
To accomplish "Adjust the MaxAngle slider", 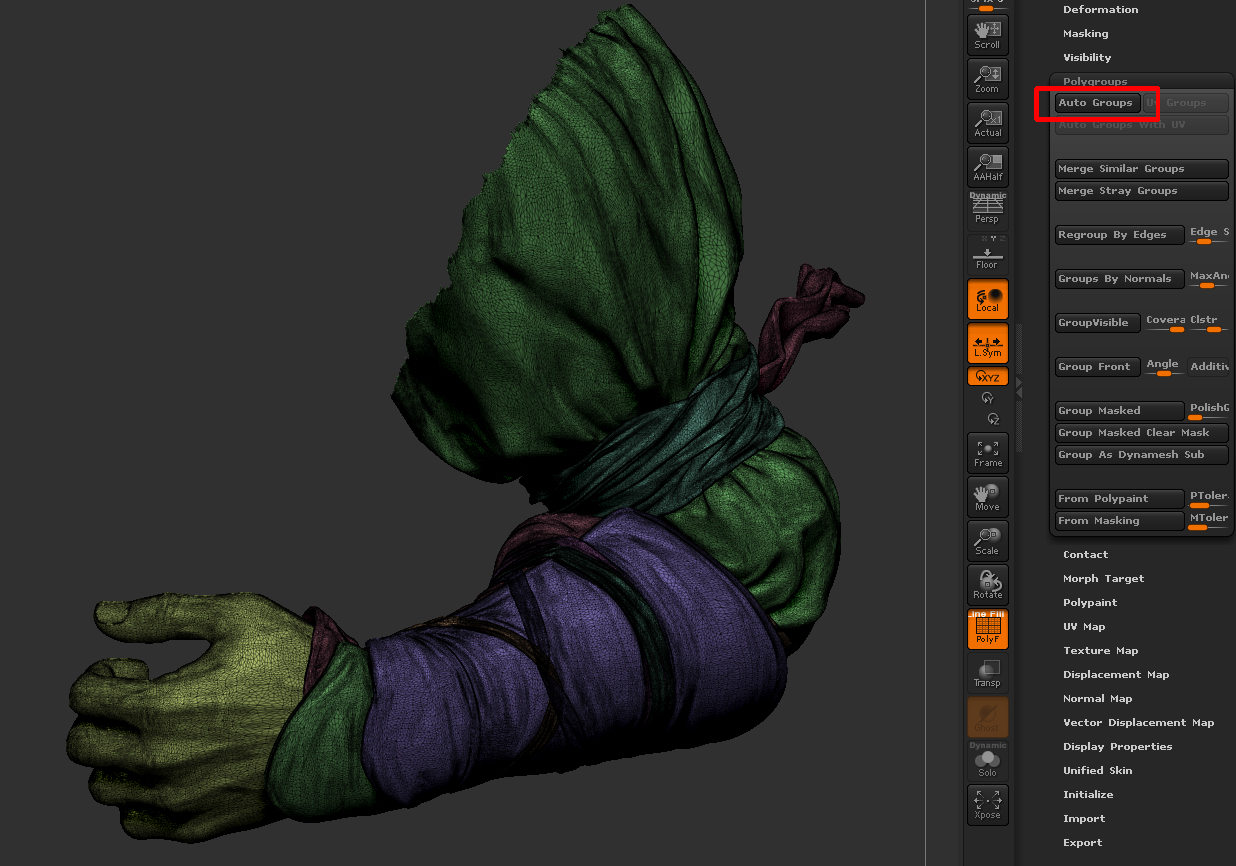I will [1209, 279].
